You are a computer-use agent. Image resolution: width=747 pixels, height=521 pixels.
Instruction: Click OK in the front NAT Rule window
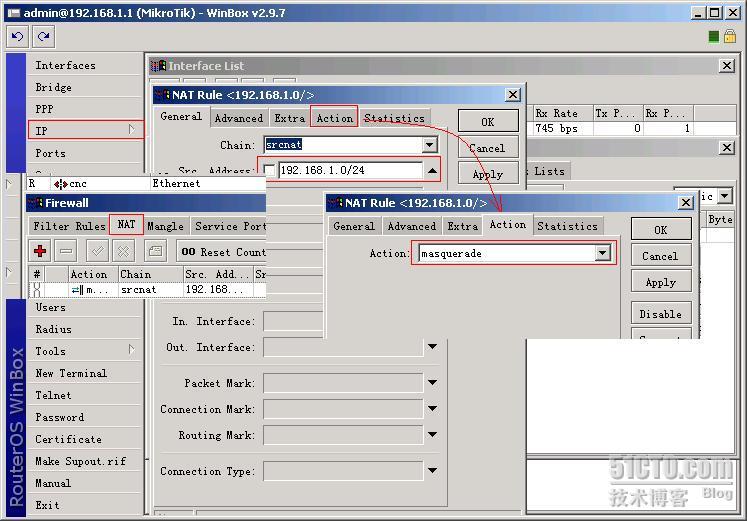pos(661,230)
